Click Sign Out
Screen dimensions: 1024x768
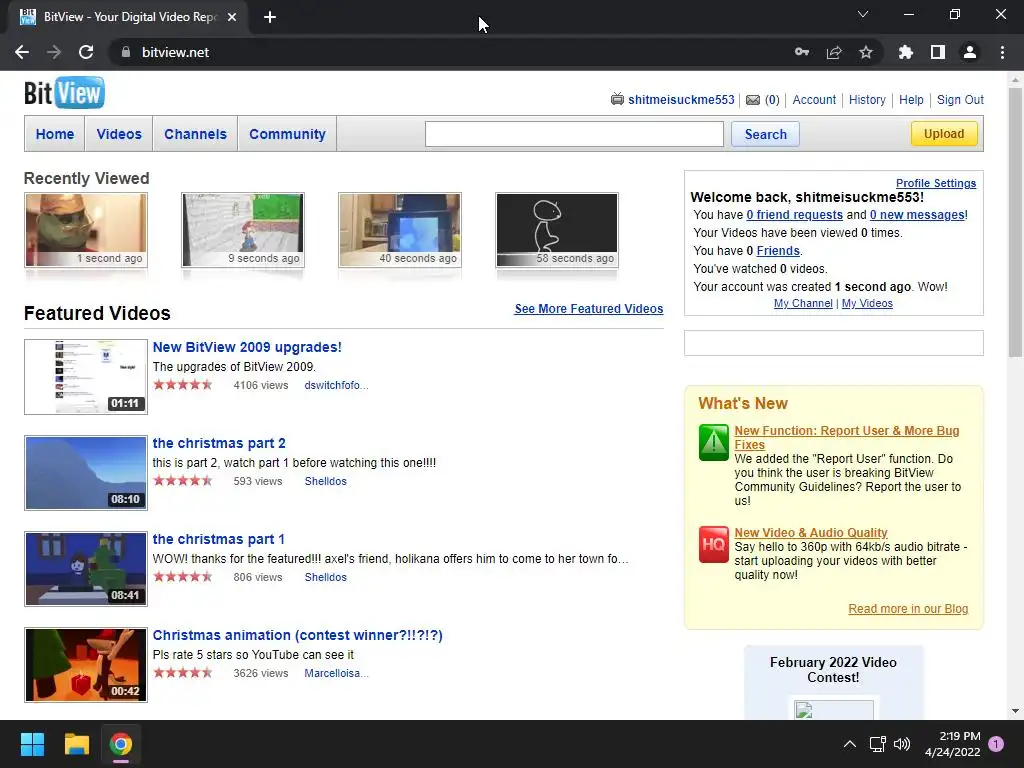tap(960, 100)
